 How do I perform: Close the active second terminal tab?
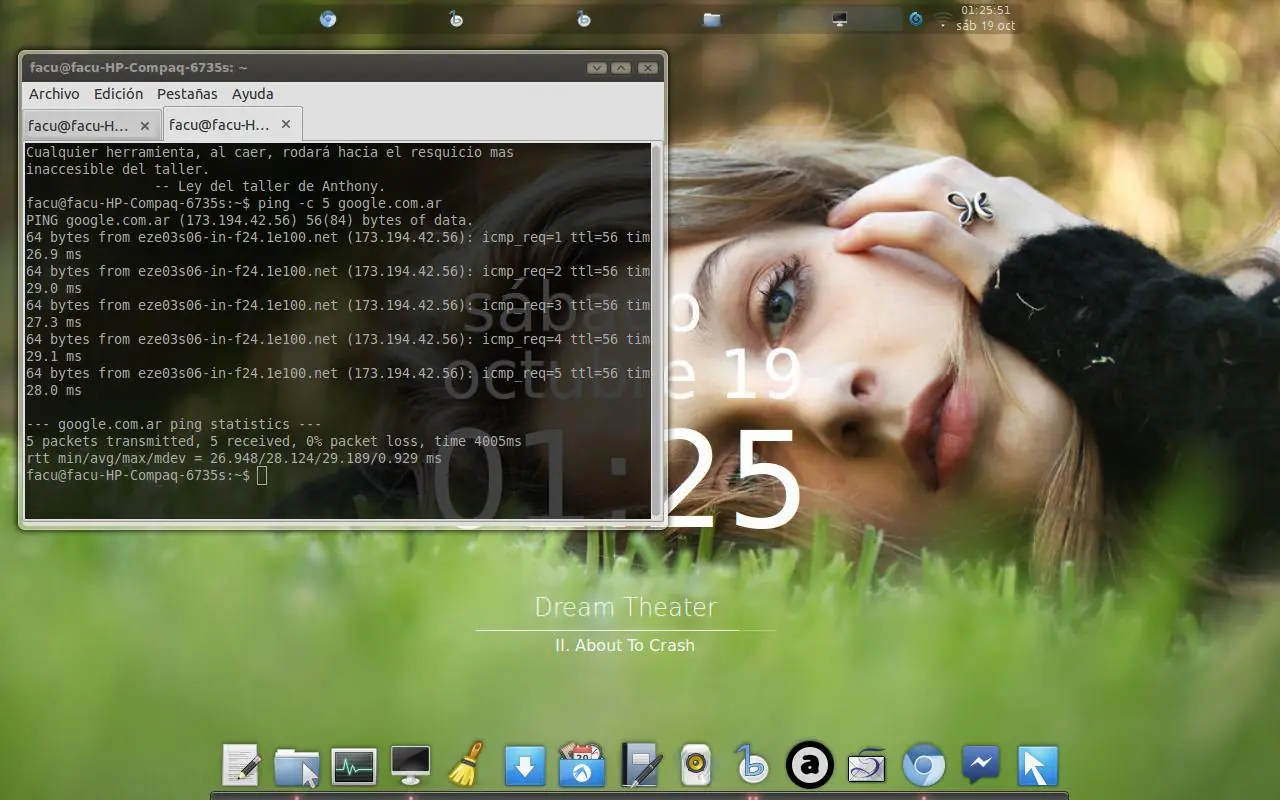coord(286,124)
